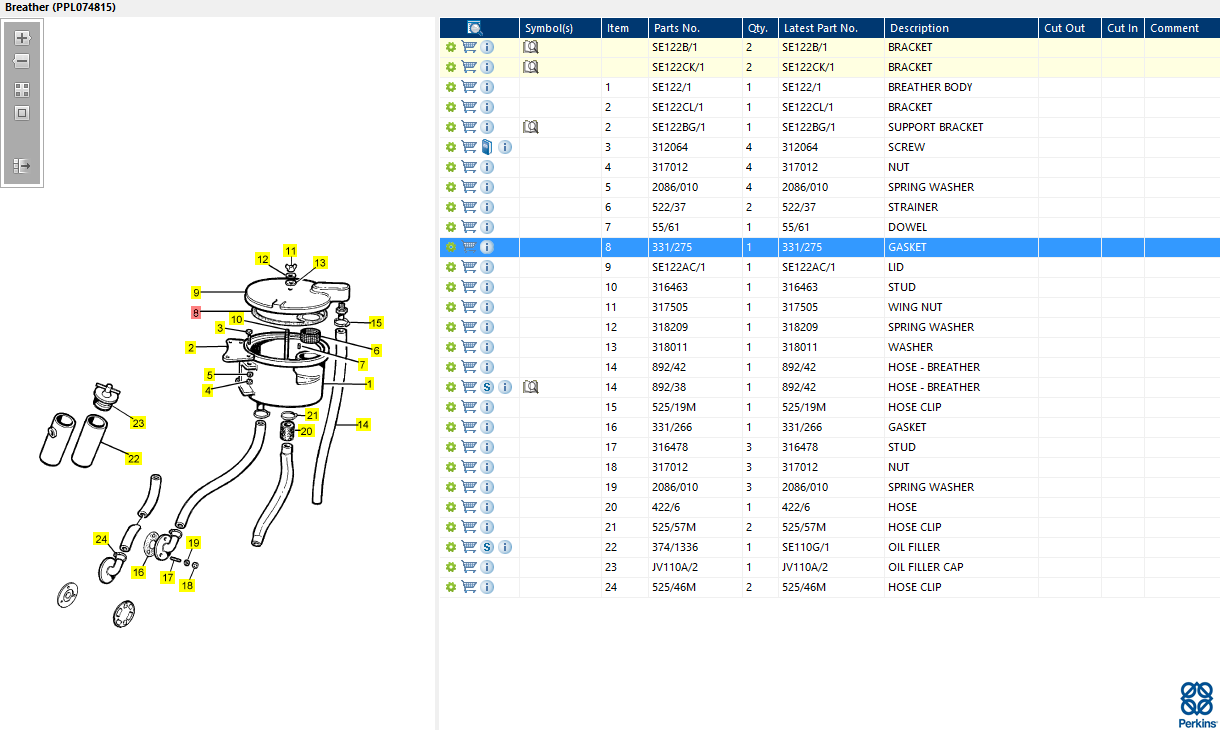The image size is (1220, 730).
Task: Select callout 22 in the diagram
Action: [133, 458]
